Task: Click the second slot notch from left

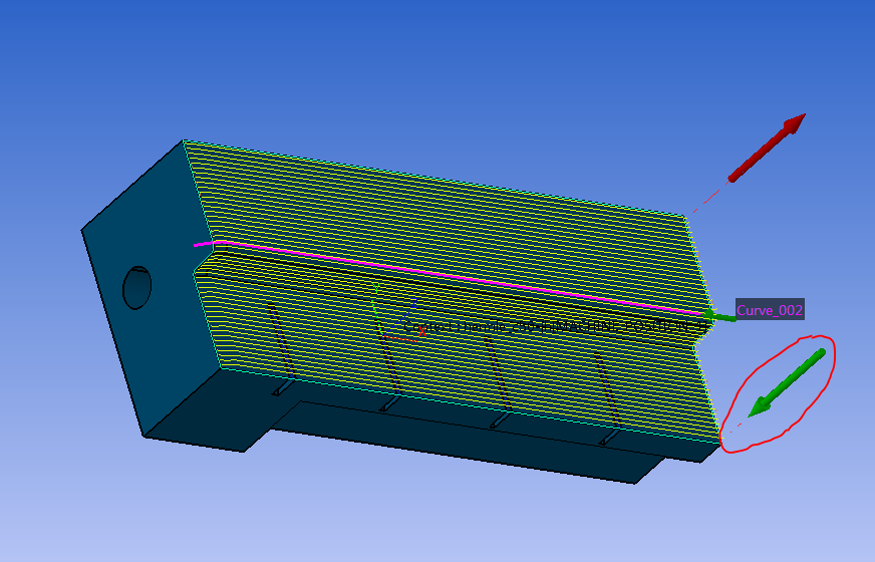Action: 389,405
